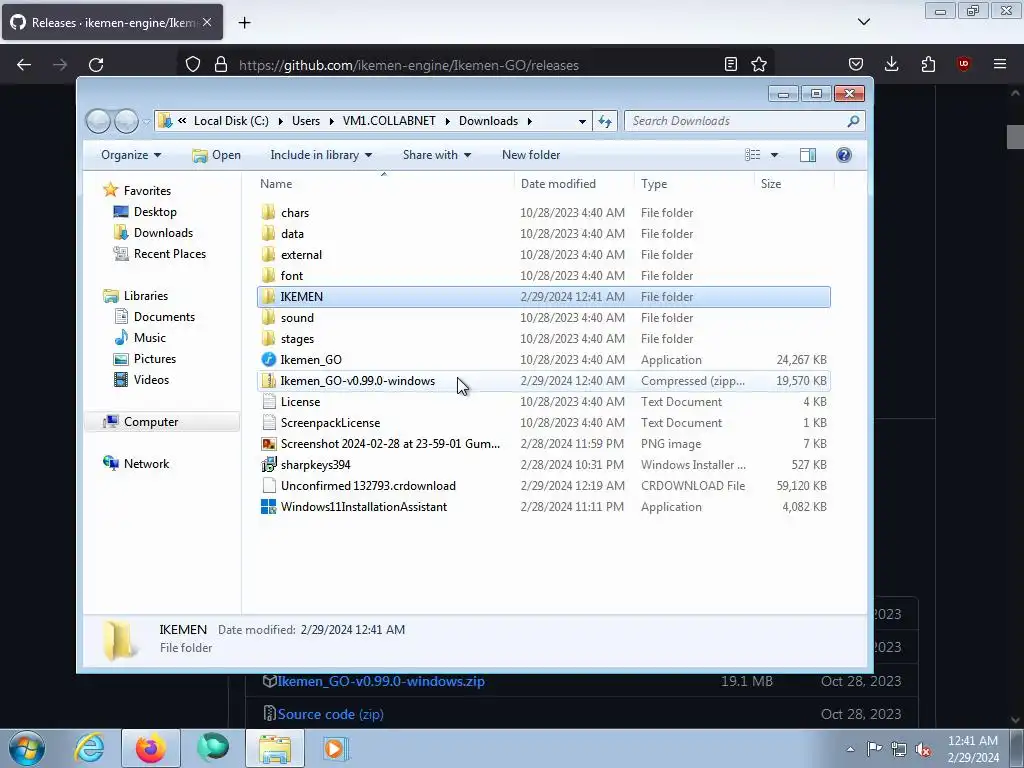1024x768 pixels.
Task: Select Unconfirmed 132793.crdownload file
Action: (x=544, y=486)
